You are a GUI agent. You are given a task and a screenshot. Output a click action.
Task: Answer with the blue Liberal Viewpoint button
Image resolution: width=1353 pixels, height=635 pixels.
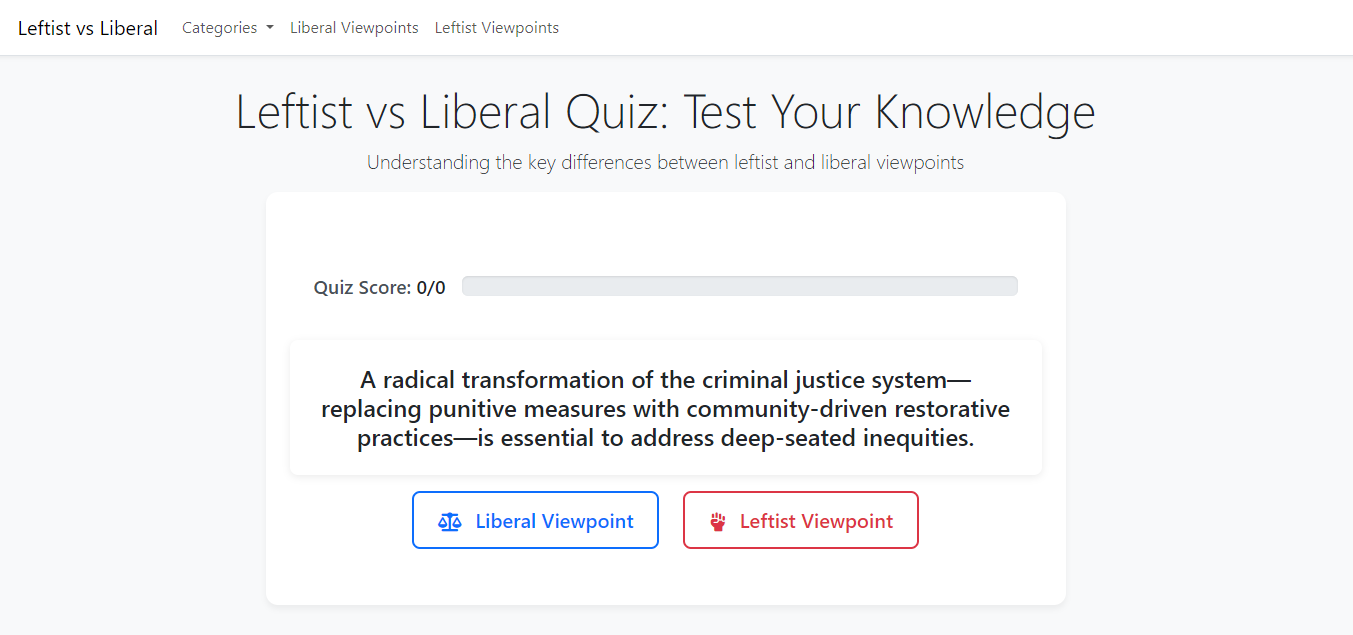[535, 520]
